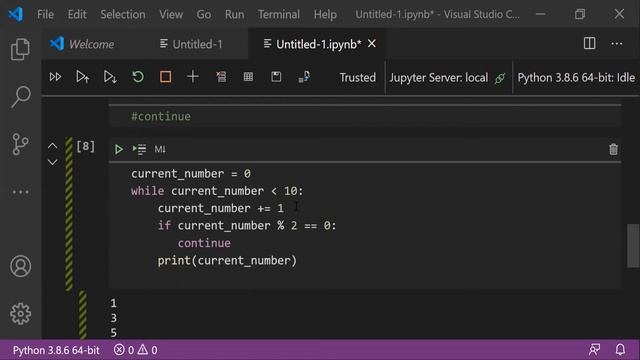Restore down the VS Code window

click(580, 14)
